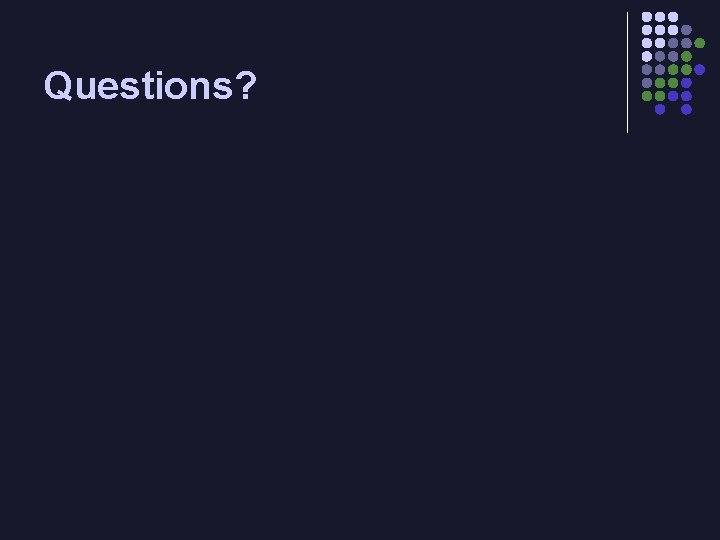Select green dot ending the third dot row

(699, 44)
